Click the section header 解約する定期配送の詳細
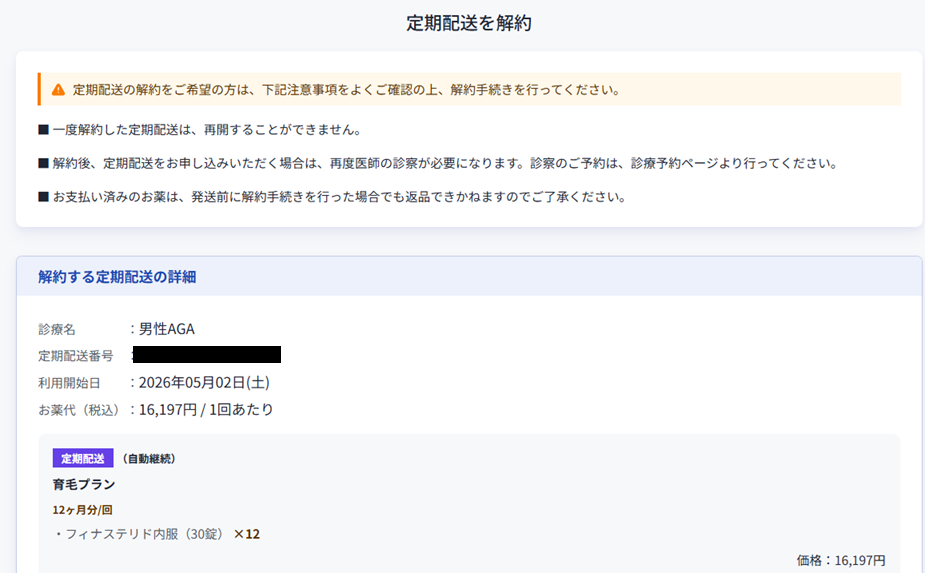 tap(117, 277)
